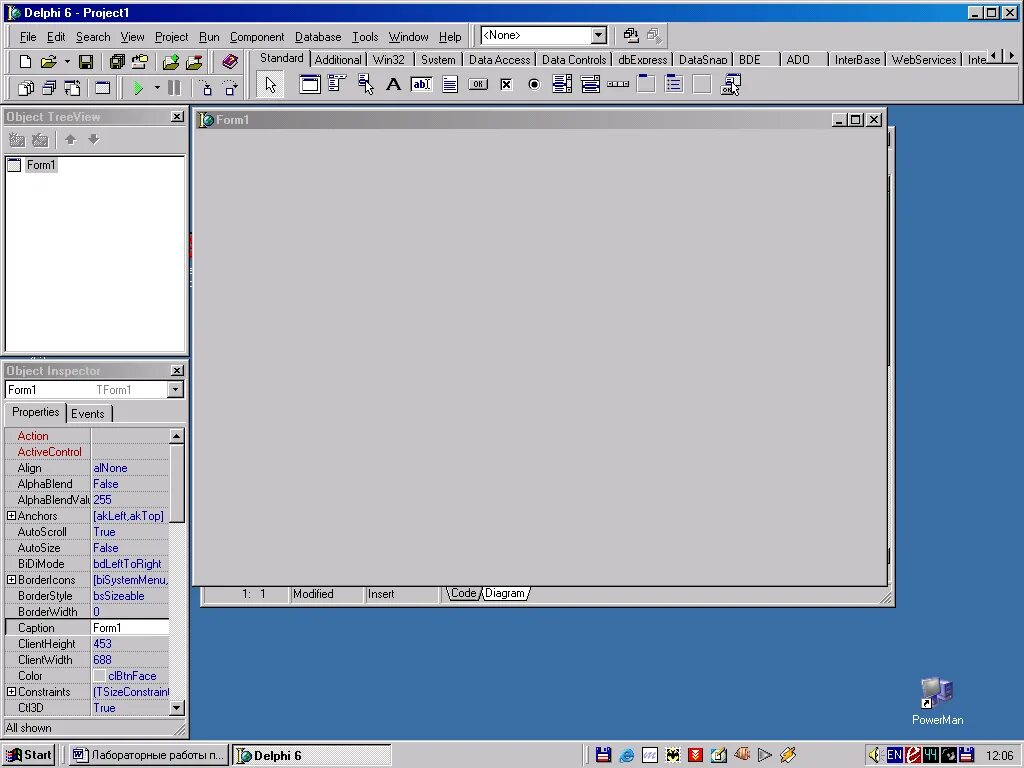Open the File menu

pyautogui.click(x=28, y=37)
